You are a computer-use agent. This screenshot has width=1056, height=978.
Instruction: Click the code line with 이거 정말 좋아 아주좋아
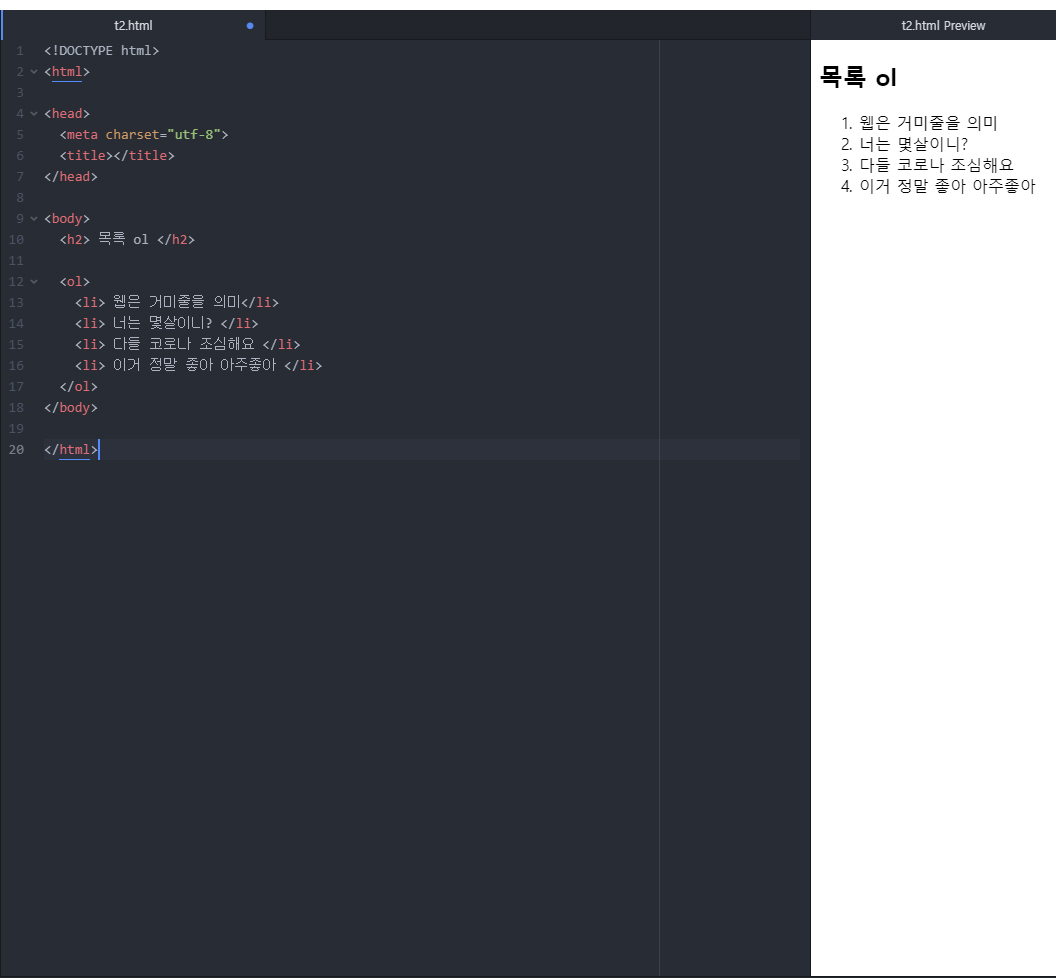coord(199,365)
